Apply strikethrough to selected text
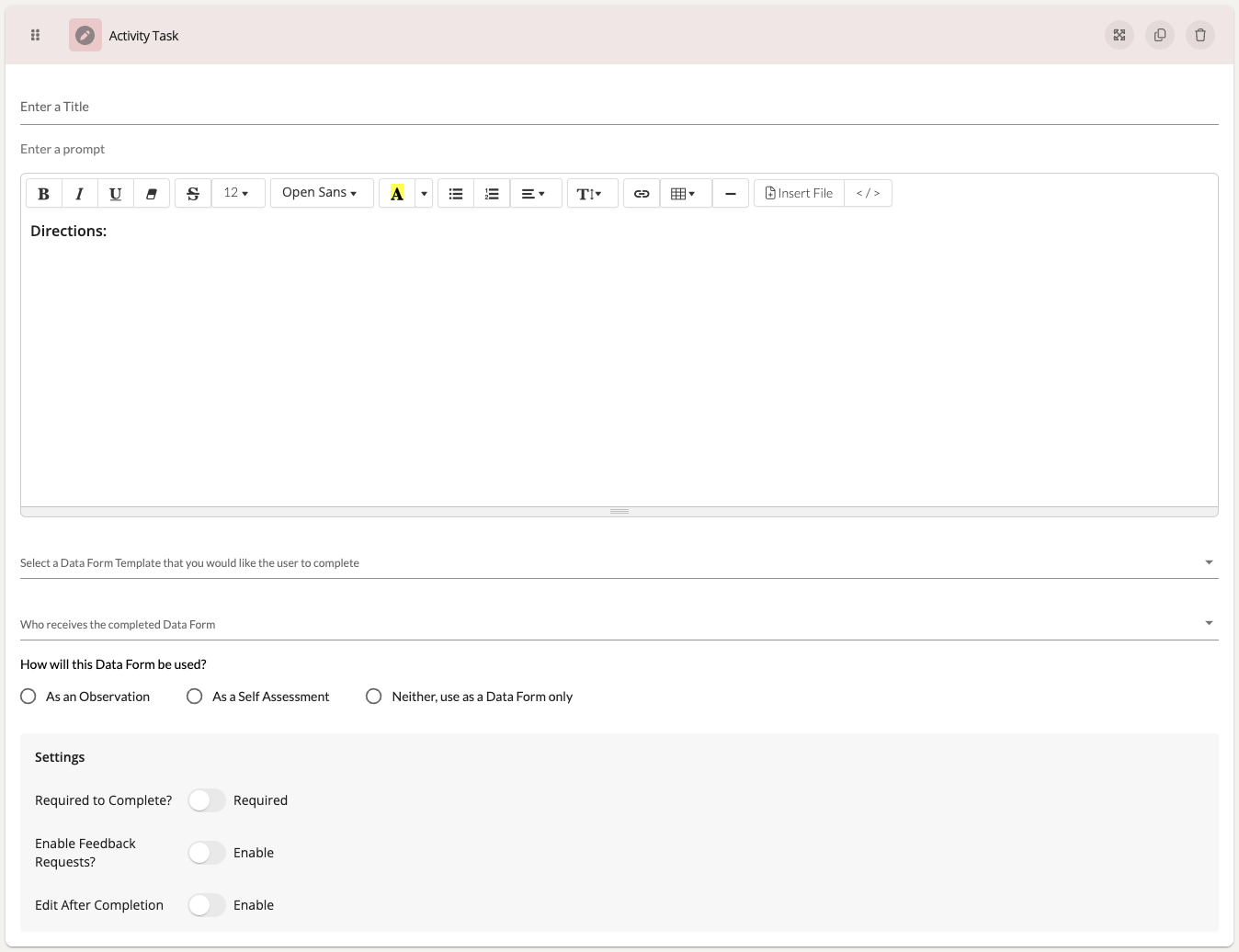This screenshot has width=1239, height=952. click(193, 193)
